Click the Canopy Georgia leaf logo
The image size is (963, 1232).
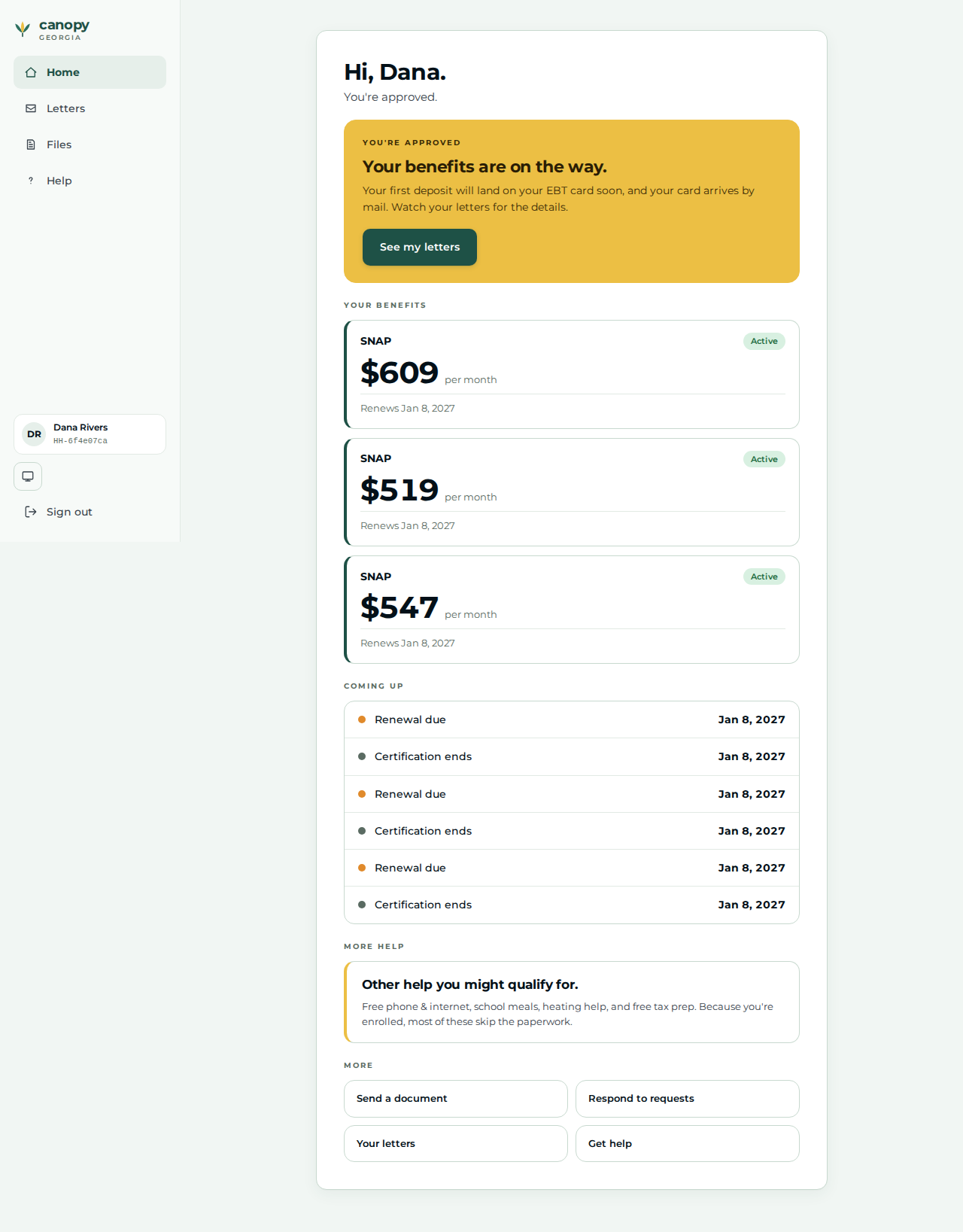pyautogui.click(x=23, y=29)
